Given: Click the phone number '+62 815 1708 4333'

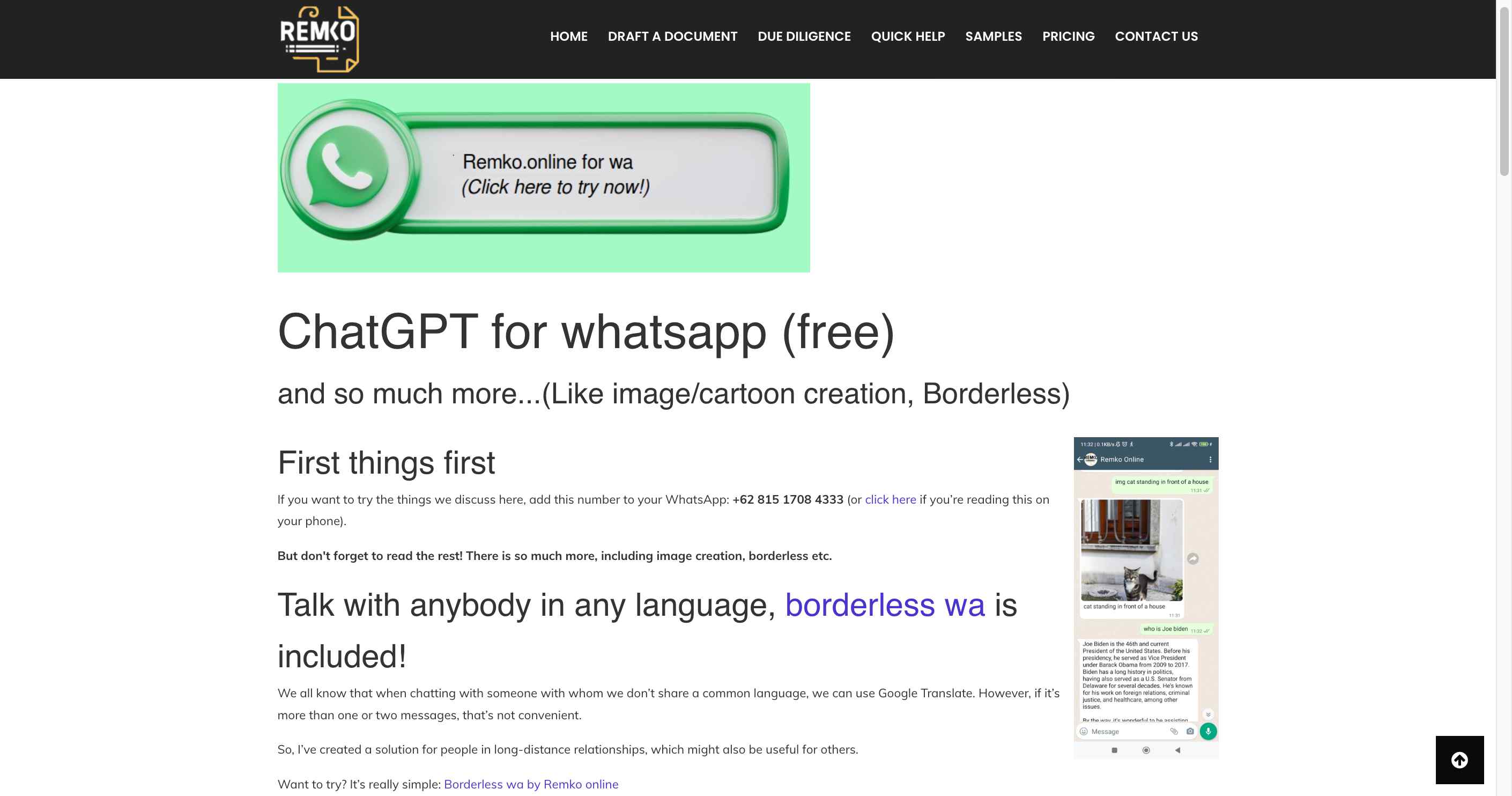Looking at the screenshot, I should click(787, 499).
